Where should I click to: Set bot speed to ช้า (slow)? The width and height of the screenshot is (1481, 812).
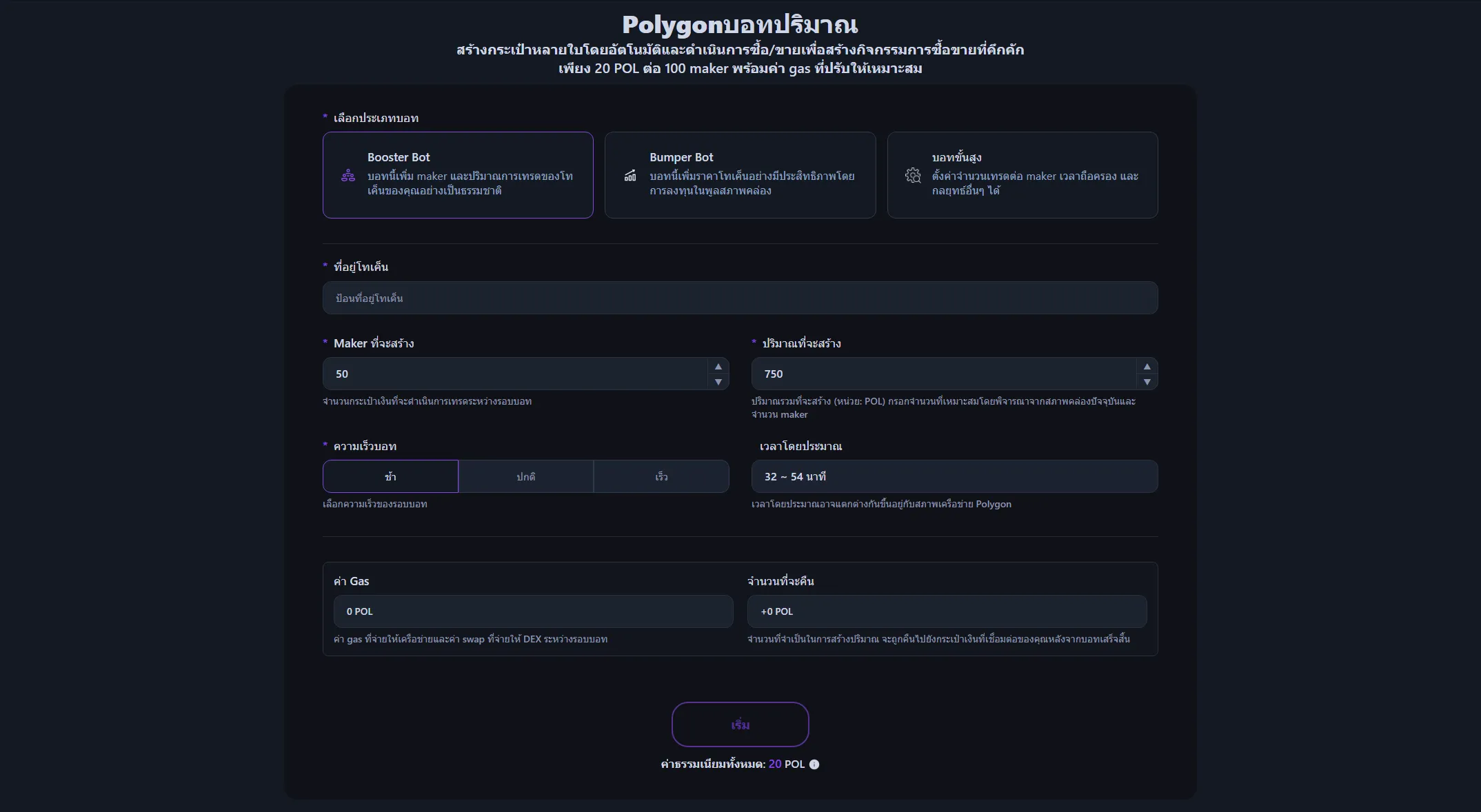(390, 476)
